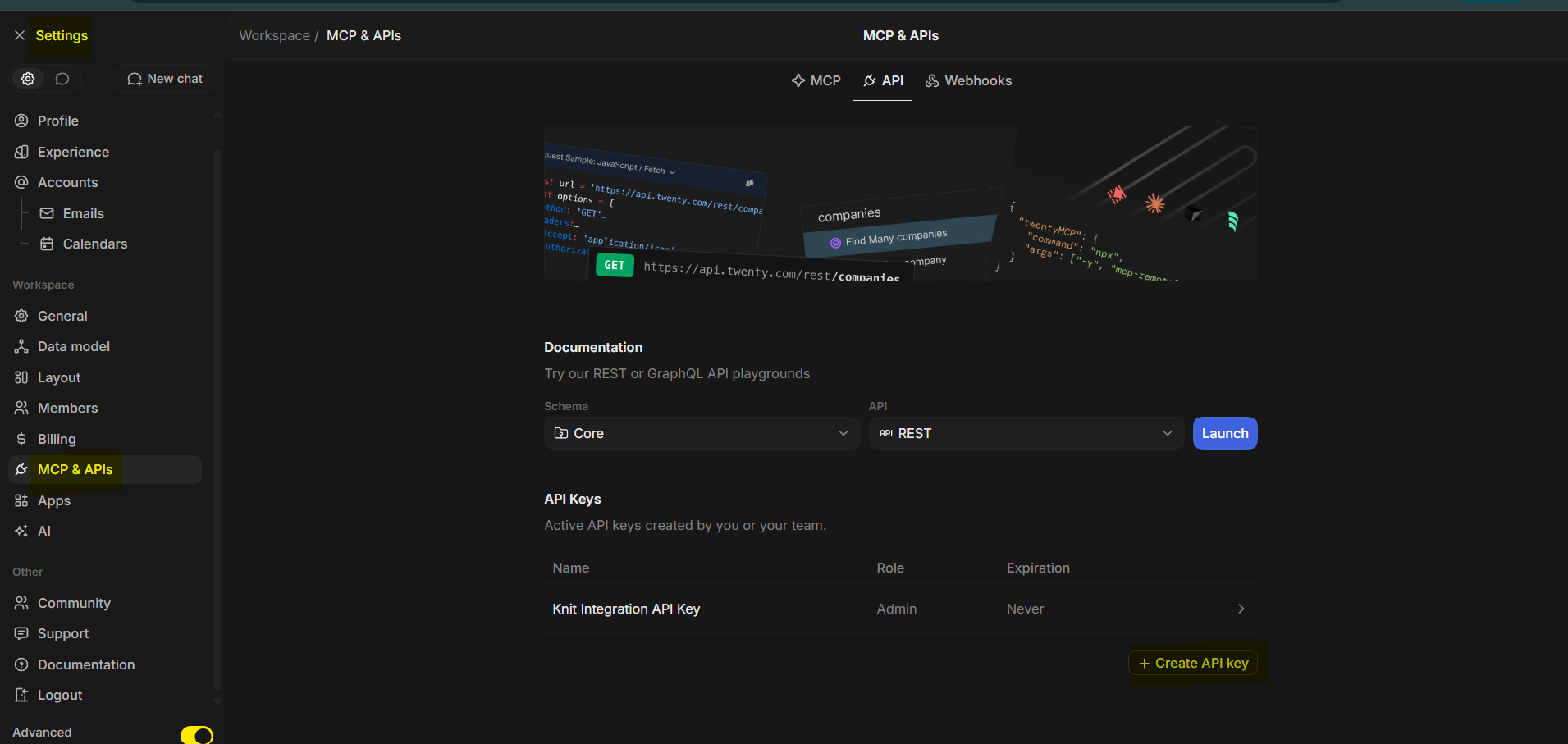The width and height of the screenshot is (1568, 744).
Task: Open the Billing settings label
Action: pyautogui.click(x=57, y=439)
